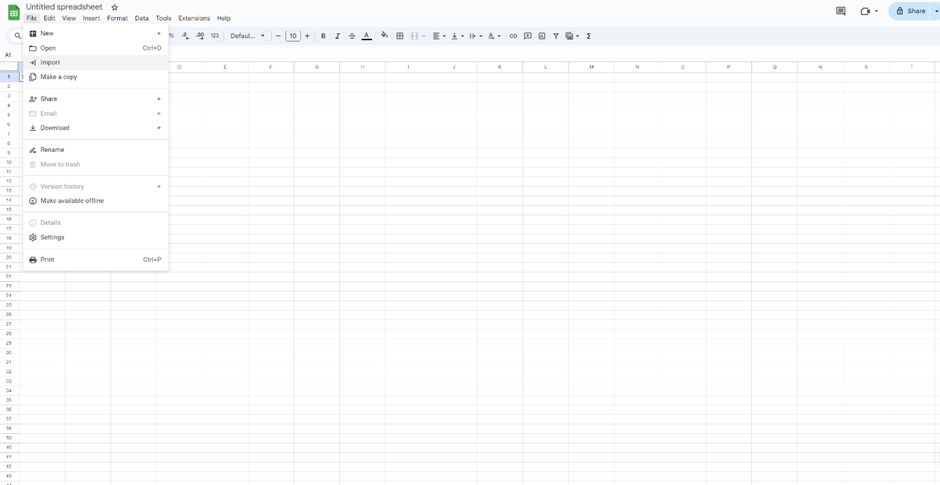
Task: Increase font size with plus button
Action: coord(308,36)
